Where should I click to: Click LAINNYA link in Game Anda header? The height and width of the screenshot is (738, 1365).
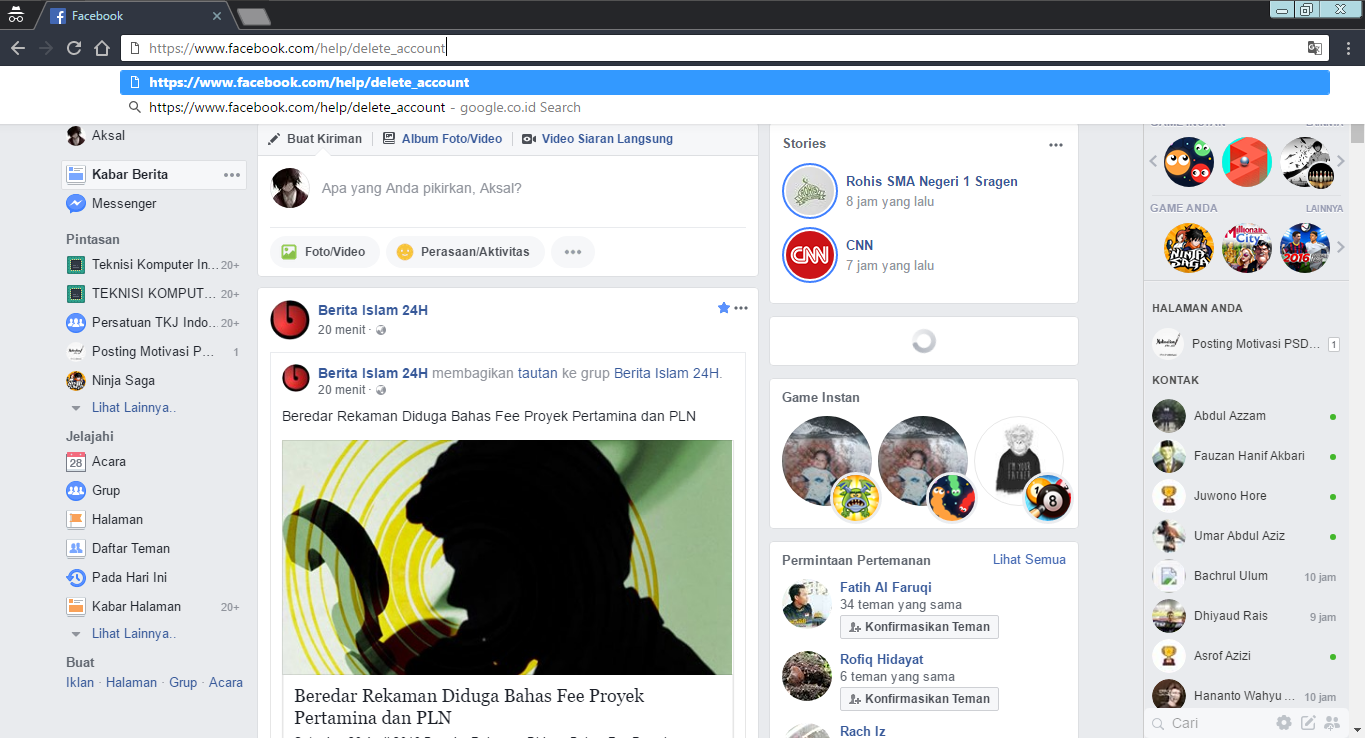click(x=1324, y=208)
